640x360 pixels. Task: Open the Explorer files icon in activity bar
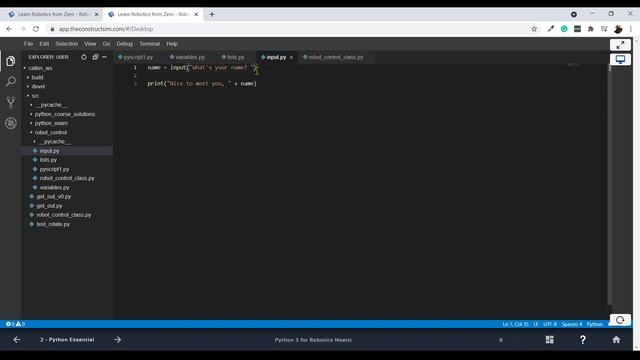click(11, 61)
